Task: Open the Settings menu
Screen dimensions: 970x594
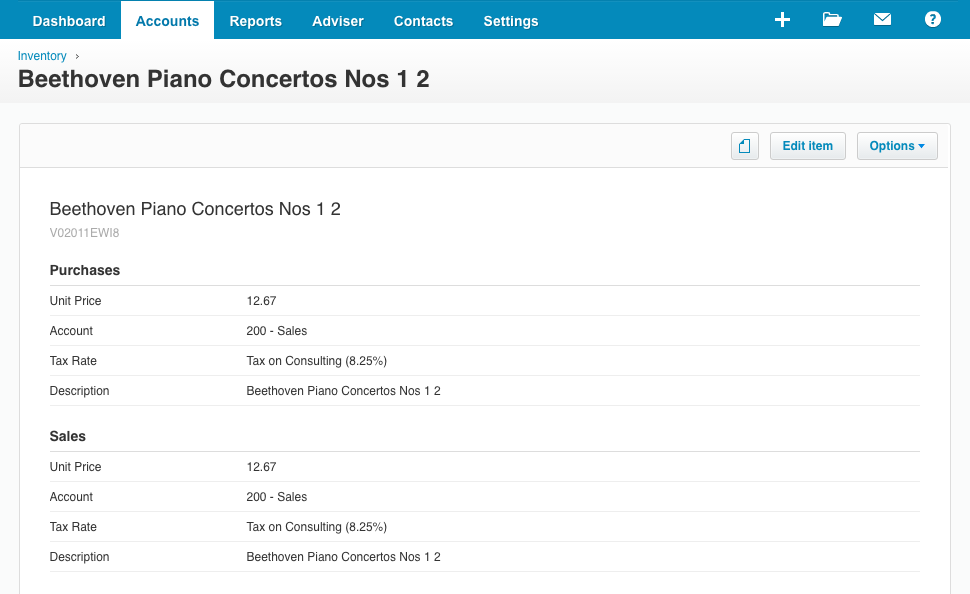Action: point(510,21)
